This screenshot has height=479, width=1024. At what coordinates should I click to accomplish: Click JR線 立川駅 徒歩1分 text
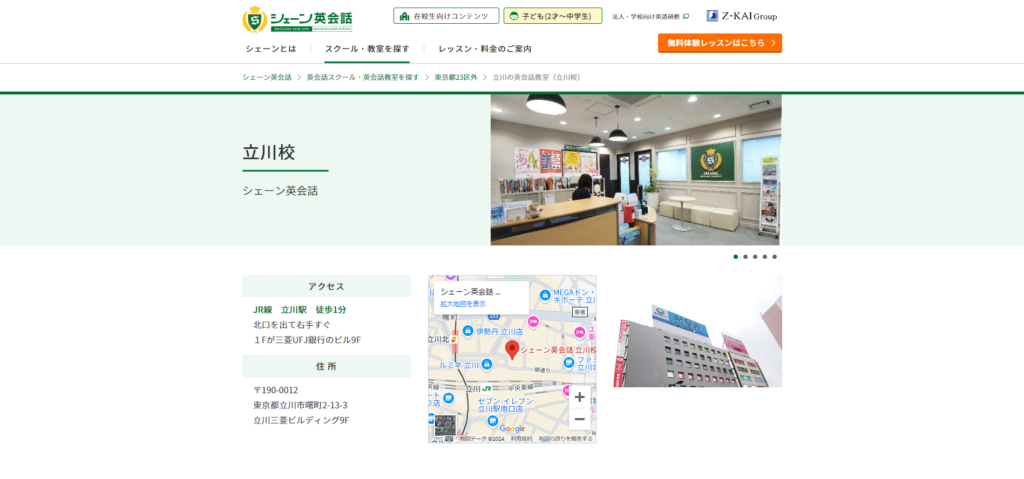tap(300, 310)
